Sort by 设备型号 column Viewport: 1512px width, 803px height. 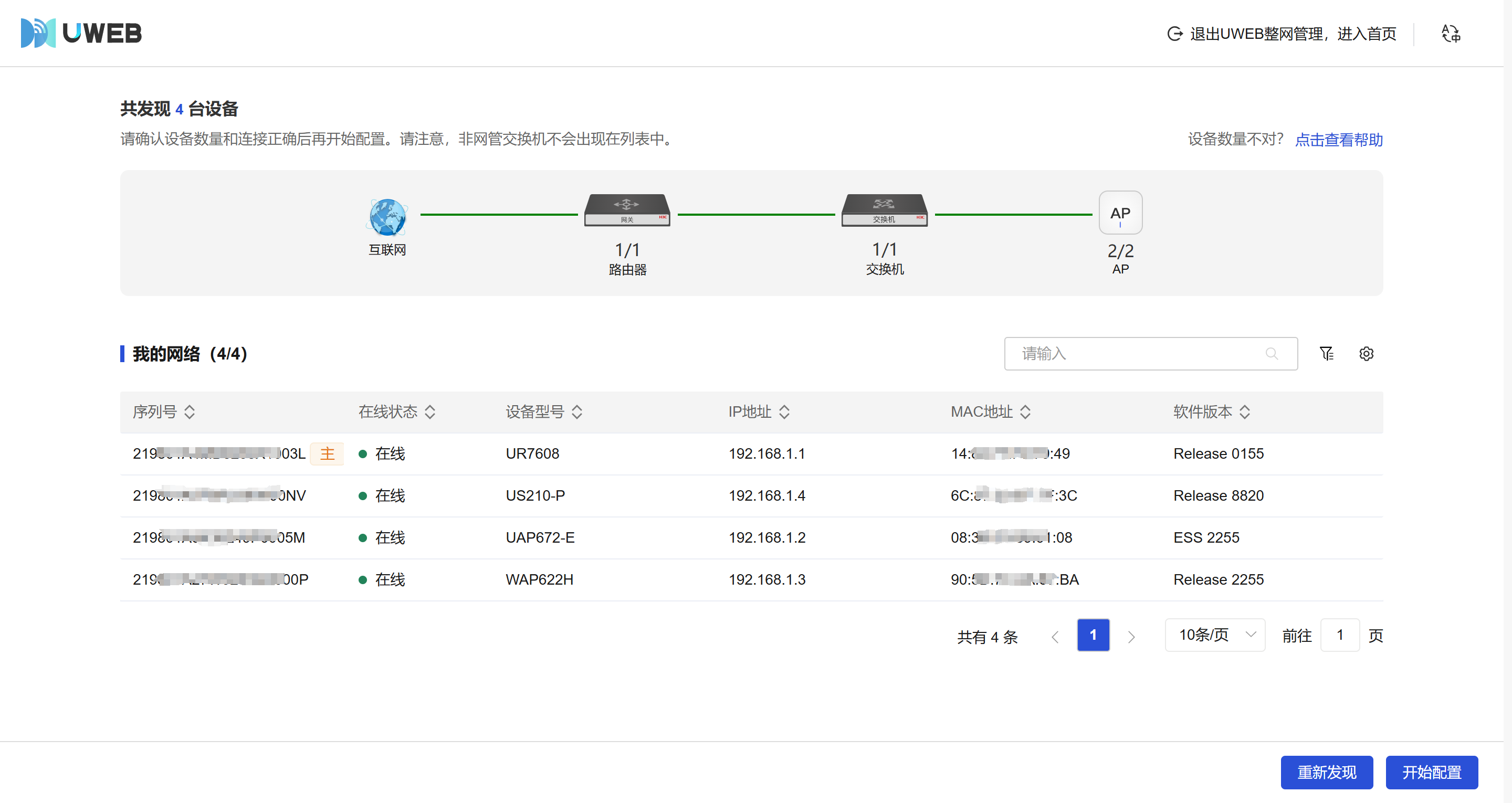(x=576, y=412)
